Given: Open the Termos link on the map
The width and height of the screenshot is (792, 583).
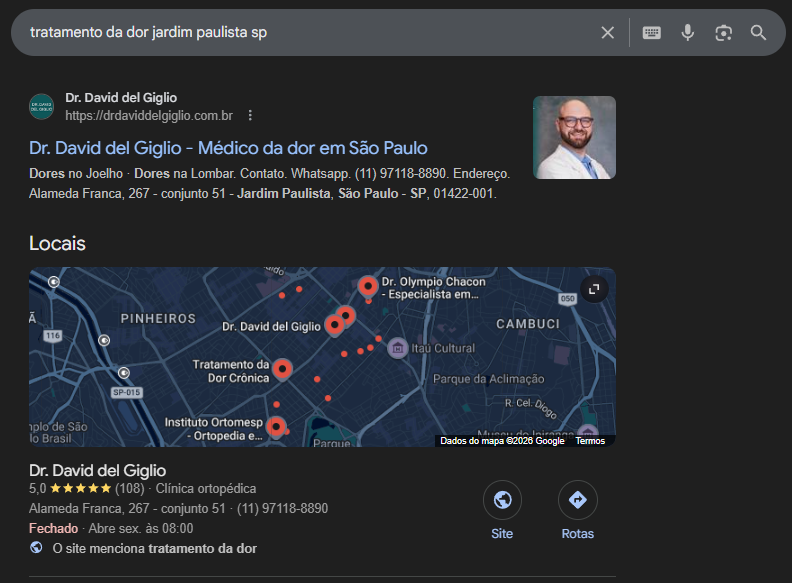Looking at the screenshot, I should (x=590, y=441).
